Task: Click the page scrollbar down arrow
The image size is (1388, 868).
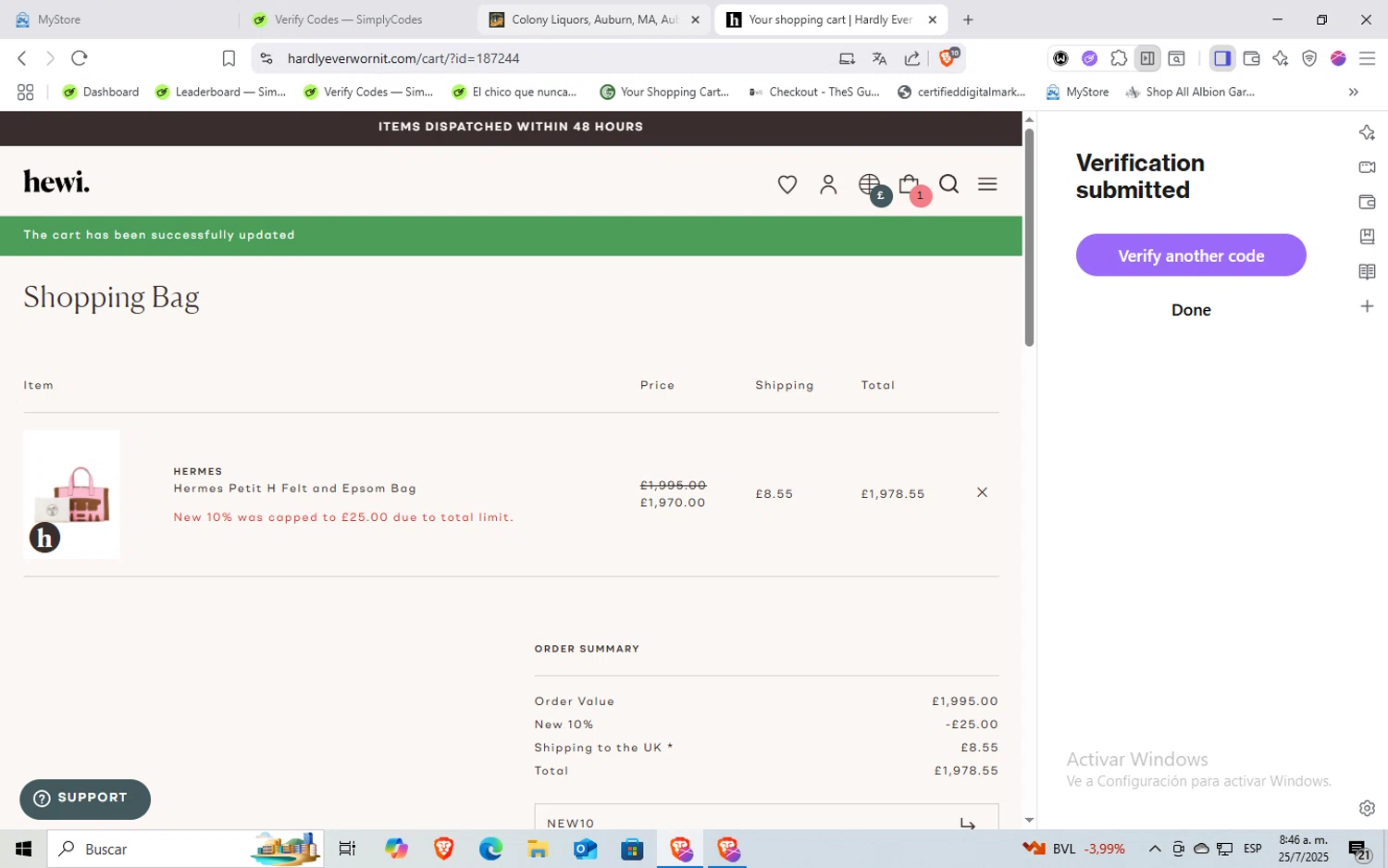Action: pyautogui.click(x=1029, y=820)
